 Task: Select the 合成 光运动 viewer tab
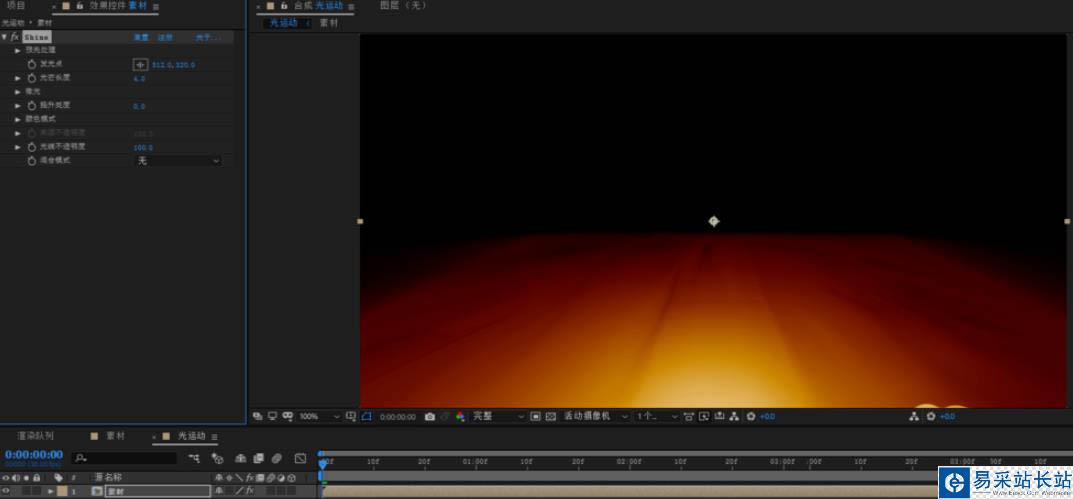coord(318,5)
